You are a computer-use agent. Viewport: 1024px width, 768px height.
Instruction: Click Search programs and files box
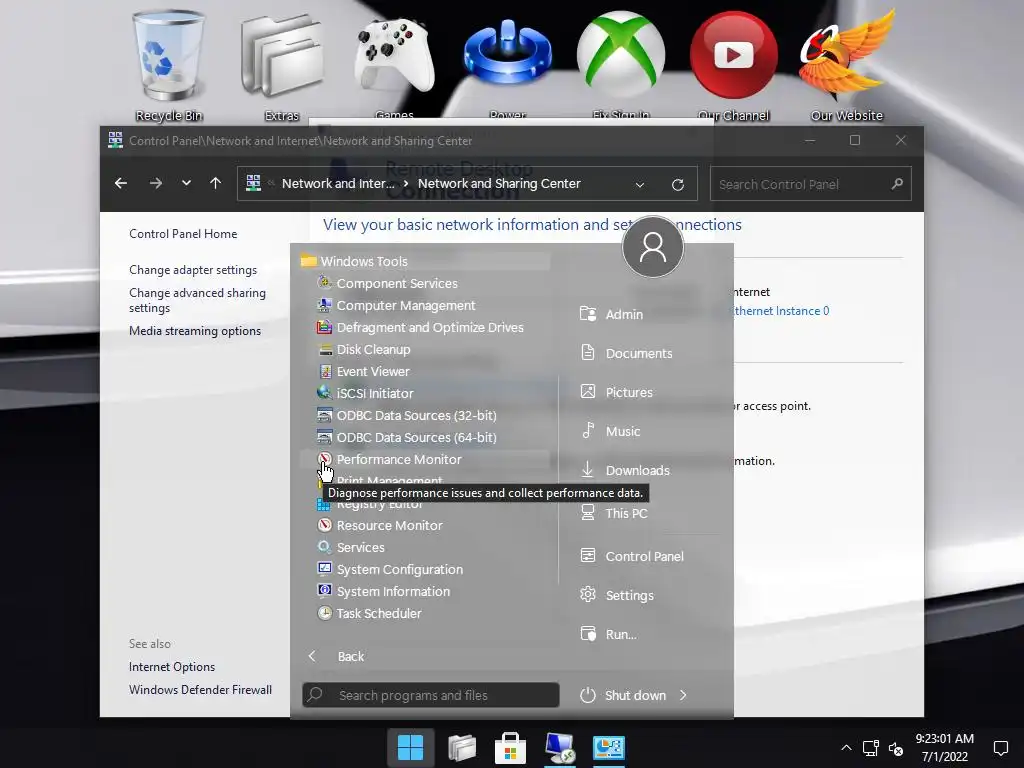pyautogui.click(x=431, y=695)
